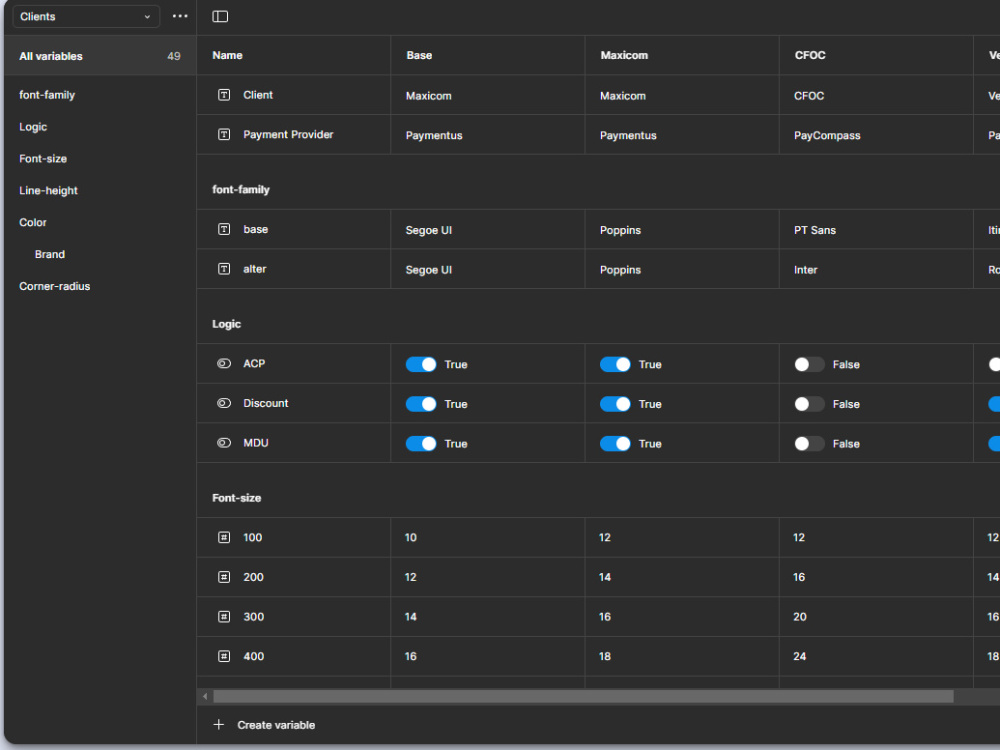Viewport: 1000px width, 750px height.
Task: Select Corner-radius group in sidebar
Action: click(x=54, y=286)
